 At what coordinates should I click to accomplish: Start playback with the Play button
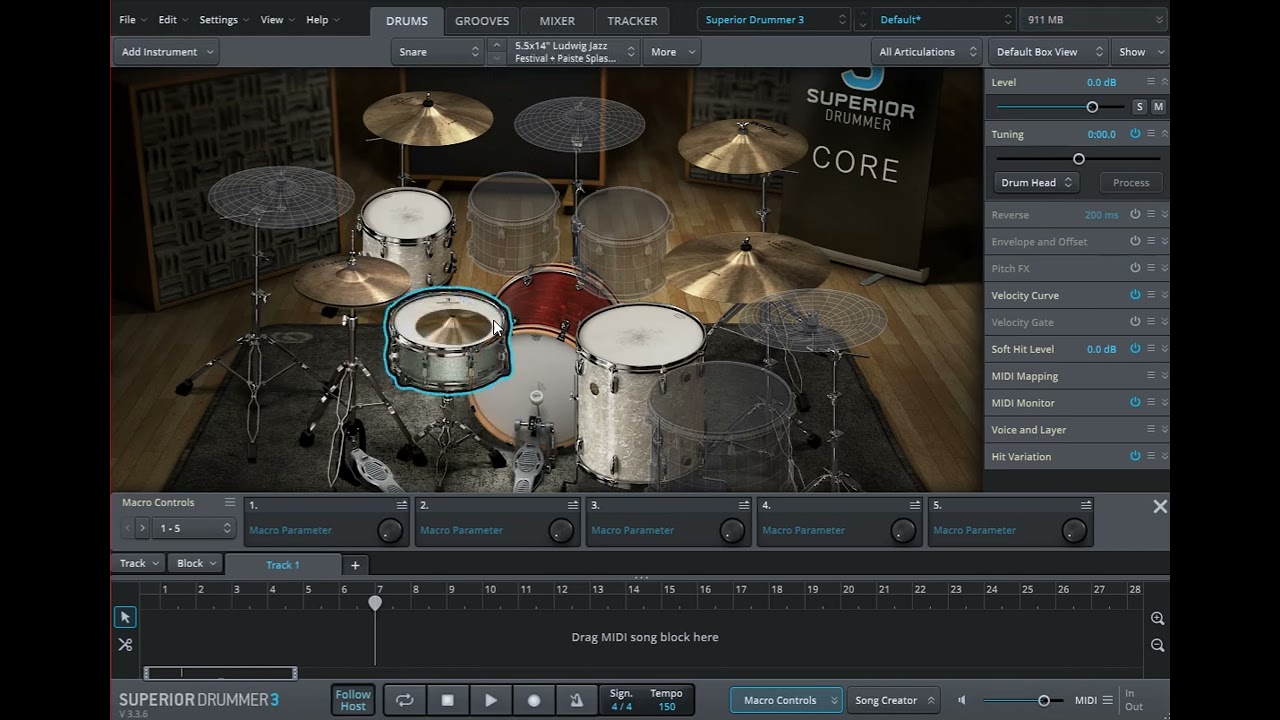pos(491,700)
